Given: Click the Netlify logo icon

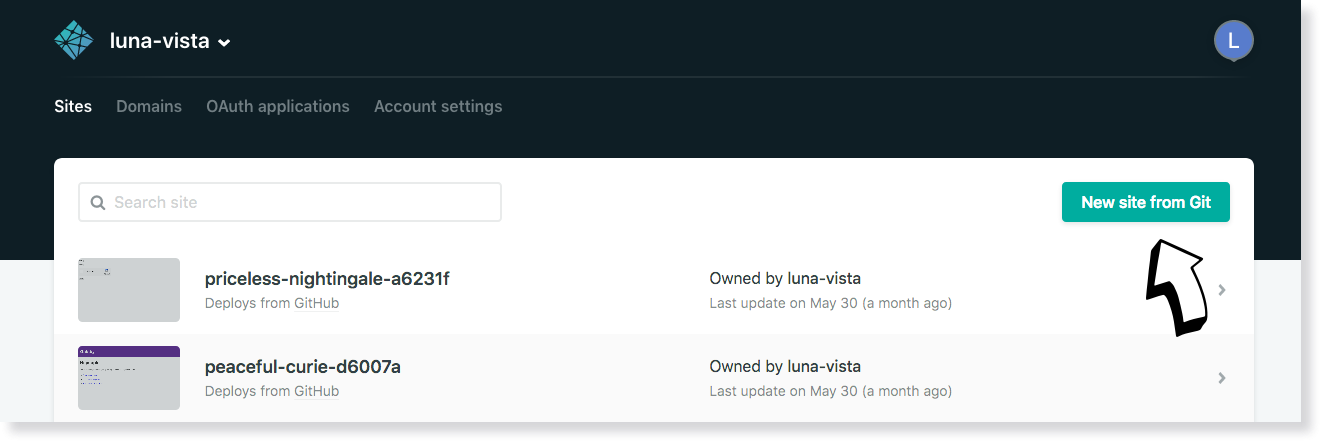Looking at the screenshot, I should (73, 41).
